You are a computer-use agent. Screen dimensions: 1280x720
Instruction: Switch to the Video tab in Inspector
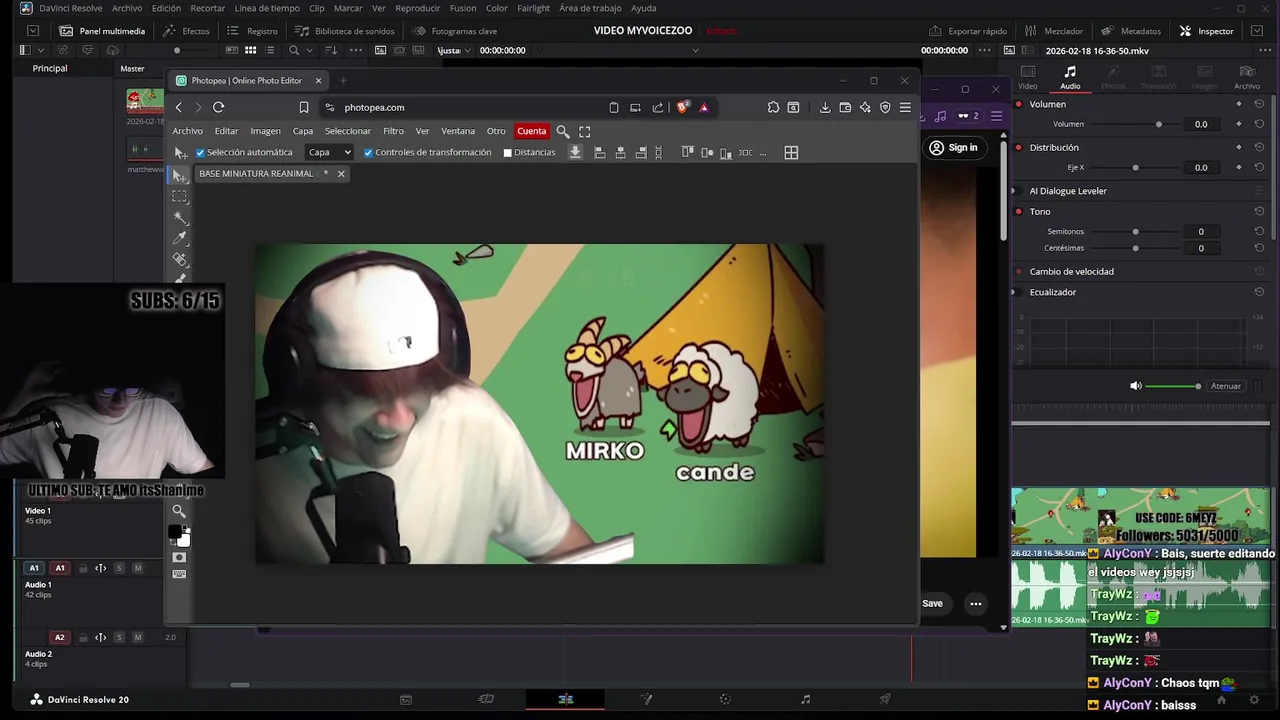(1027, 77)
